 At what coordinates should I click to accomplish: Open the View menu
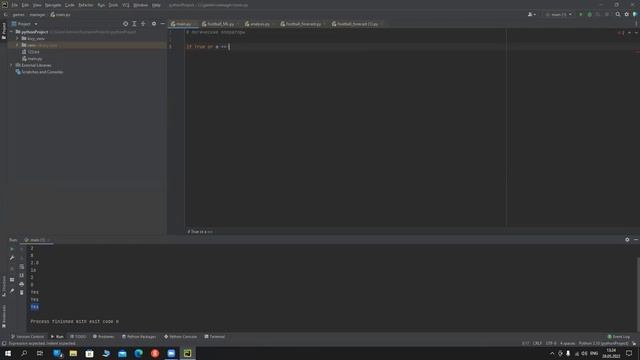pyautogui.click(x=37, y=5)
